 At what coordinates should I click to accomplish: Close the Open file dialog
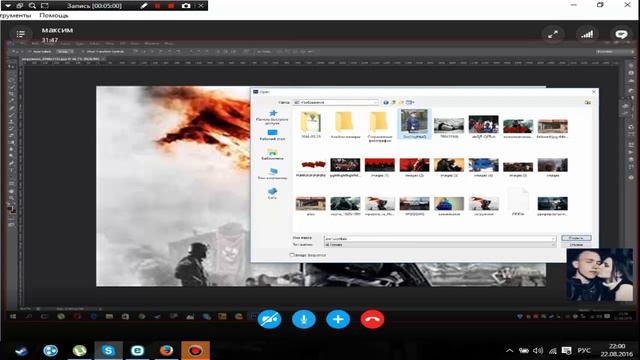click(x=594, y=92)
